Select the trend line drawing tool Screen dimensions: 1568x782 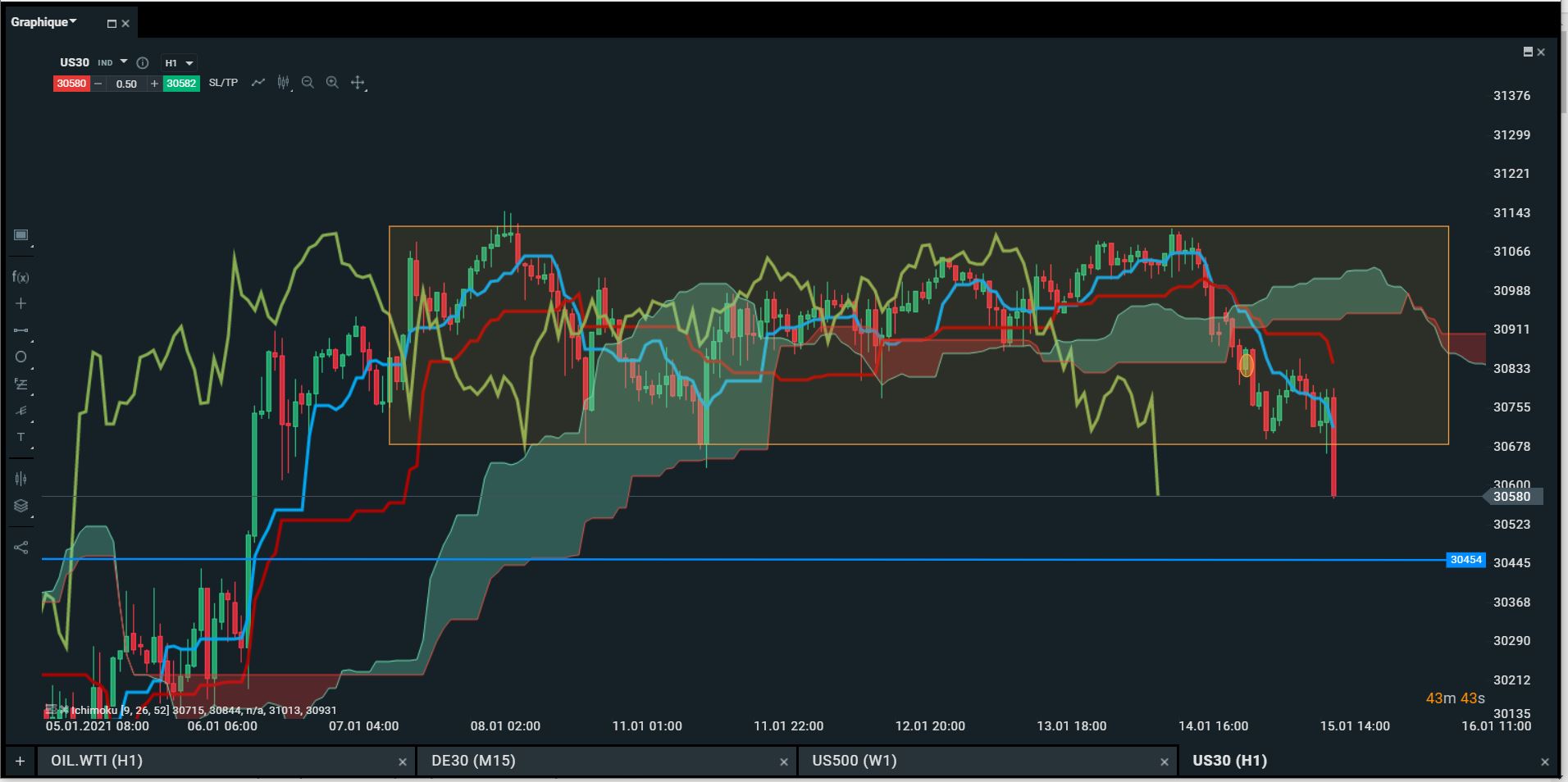[21, 330]
